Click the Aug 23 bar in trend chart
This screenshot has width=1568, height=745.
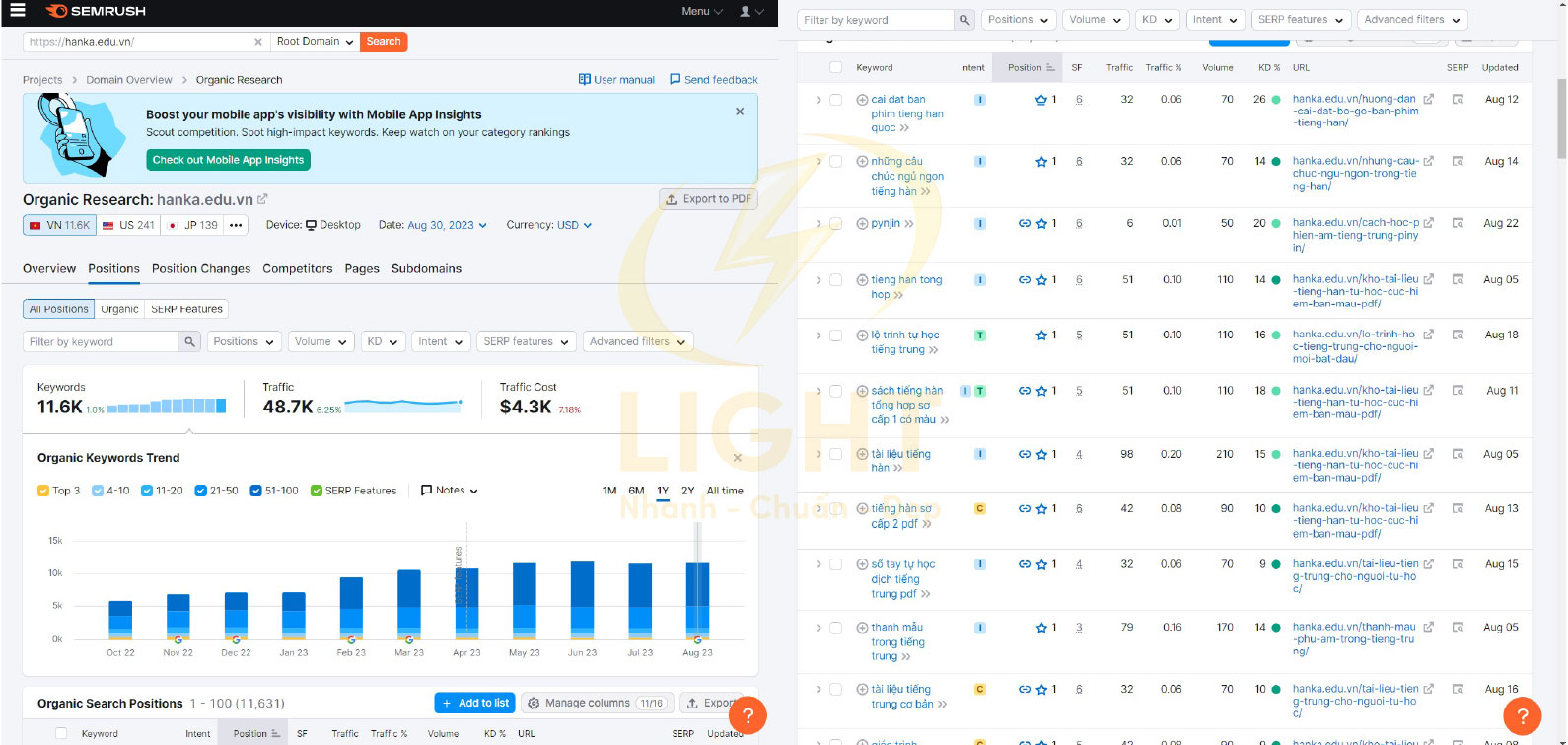(x=697, y=601)
